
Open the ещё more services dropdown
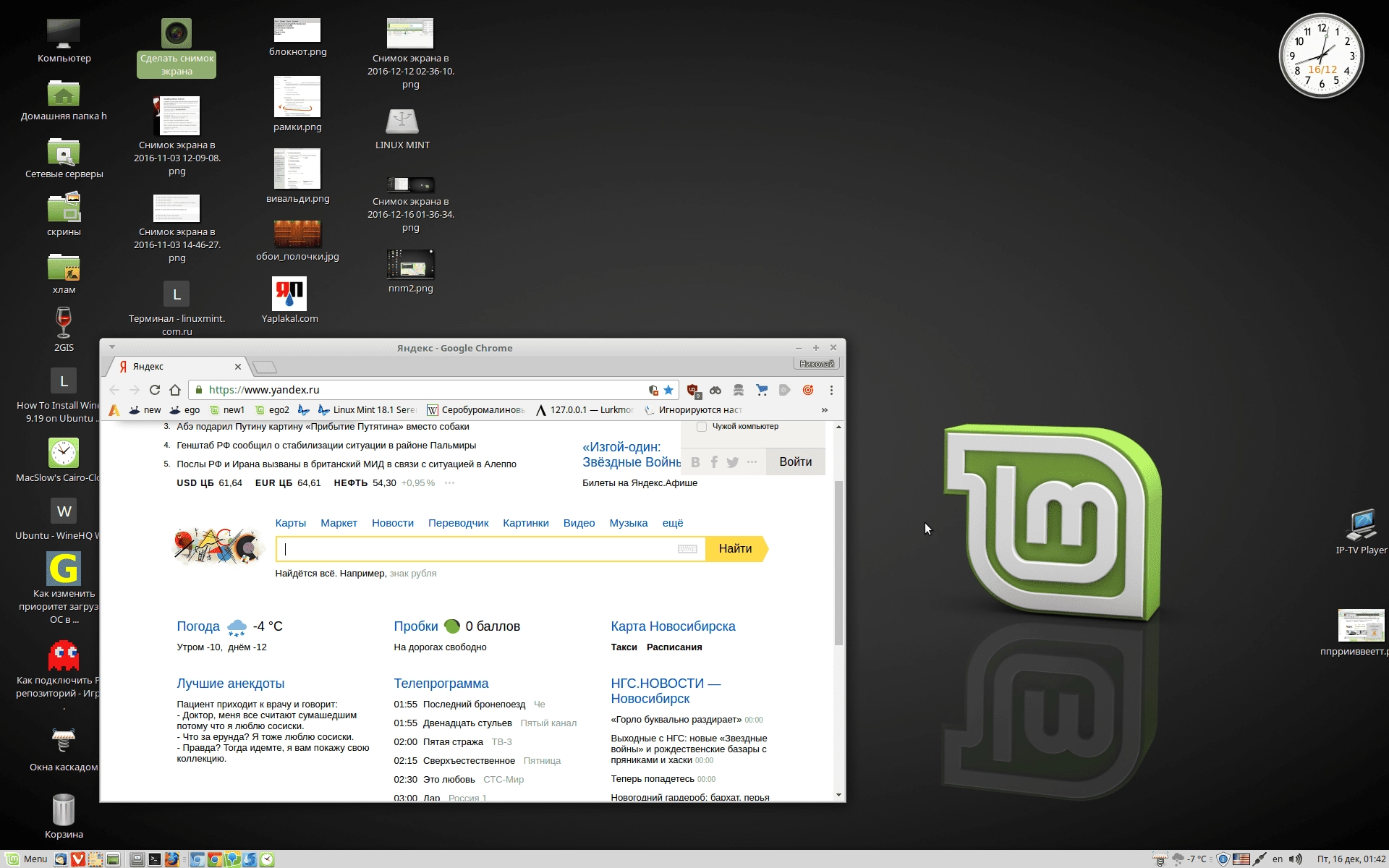point(672,523)
